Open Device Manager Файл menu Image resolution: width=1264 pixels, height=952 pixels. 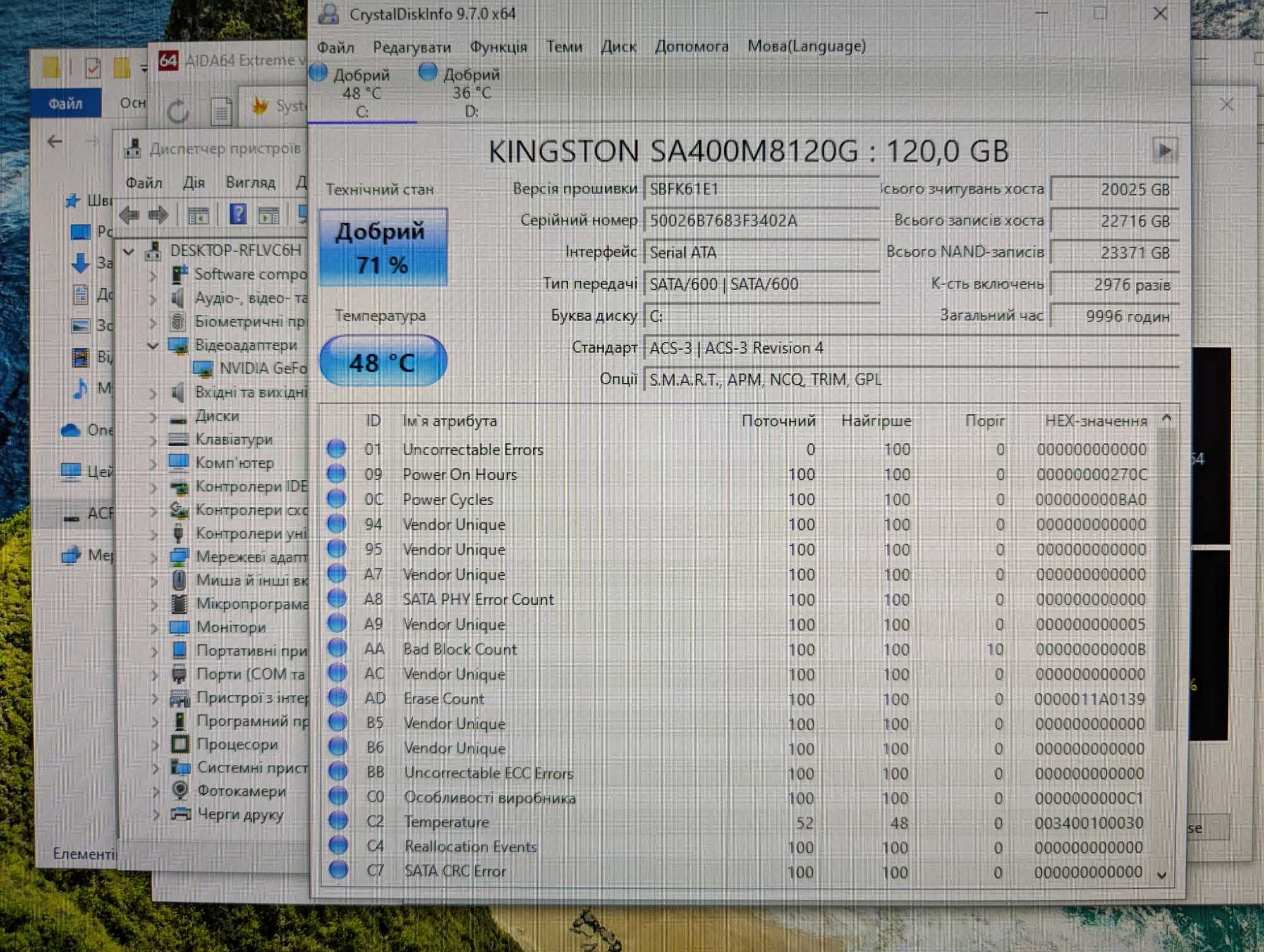(x=143, y=183)
